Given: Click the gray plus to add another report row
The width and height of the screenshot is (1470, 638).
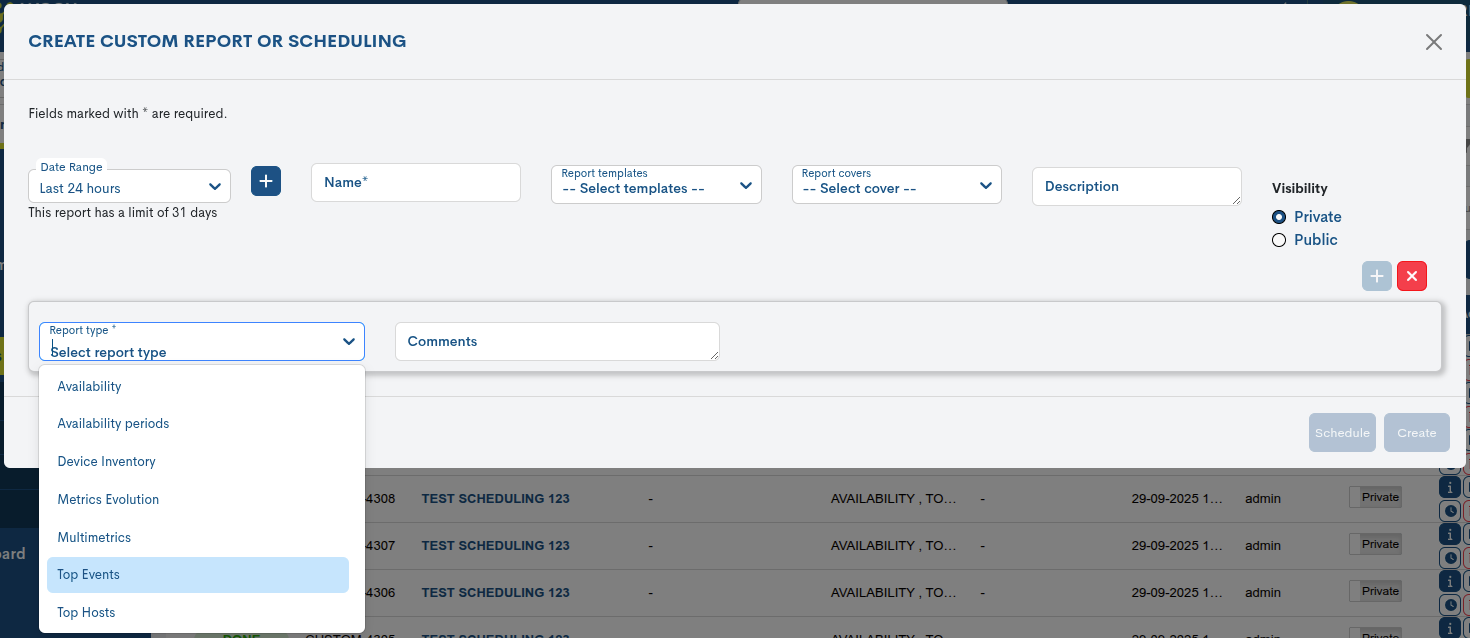Looking at the screenshot, I should (1376, 276).
